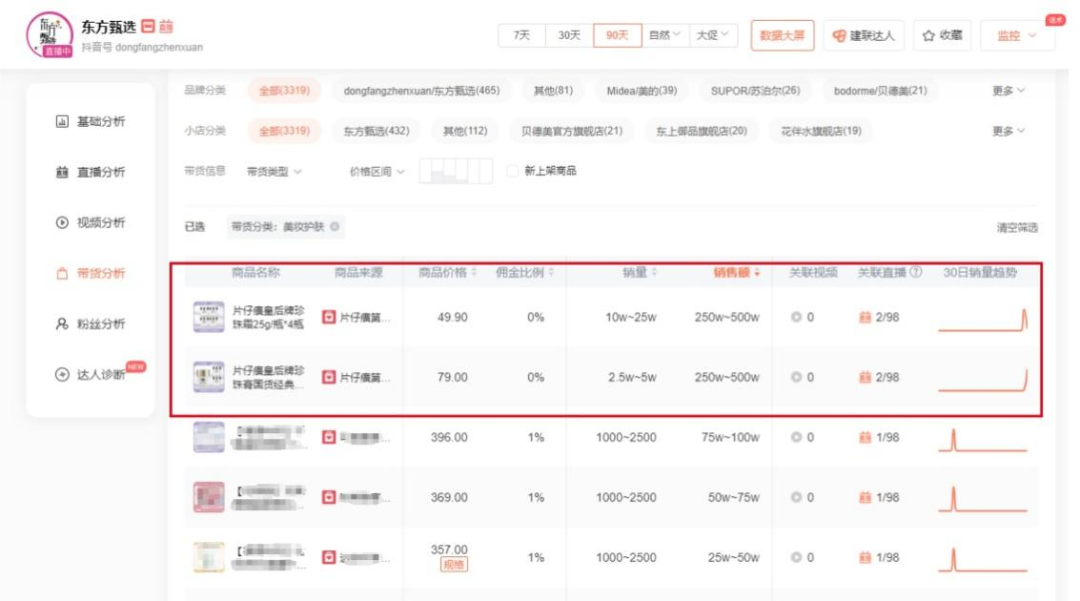Viewport: 1080px width, 601px height.
Task: Open the 数据大屏 button
Action: click(x=782, y=36)
